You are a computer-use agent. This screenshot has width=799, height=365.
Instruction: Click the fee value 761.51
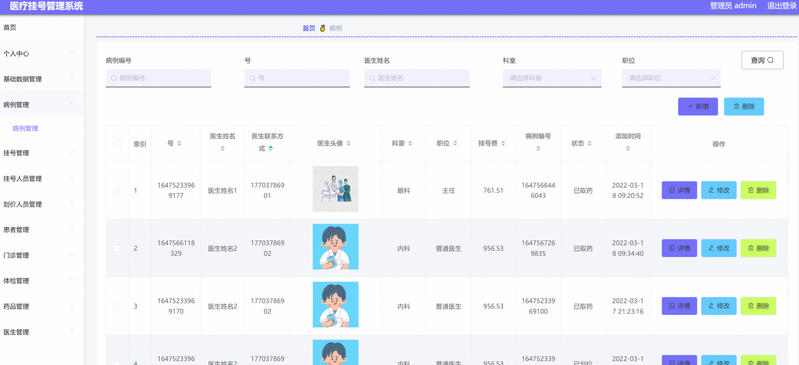tap(493, 191)
